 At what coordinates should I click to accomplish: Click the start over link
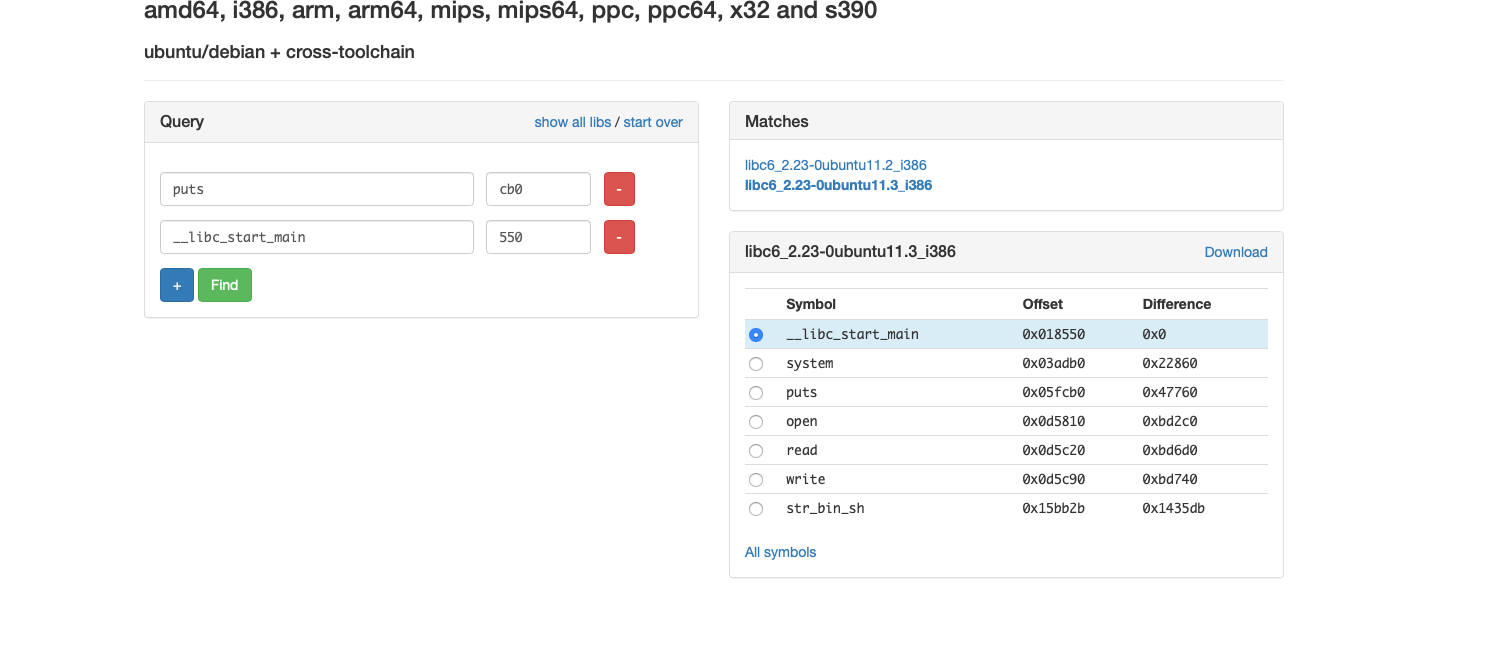653,122
